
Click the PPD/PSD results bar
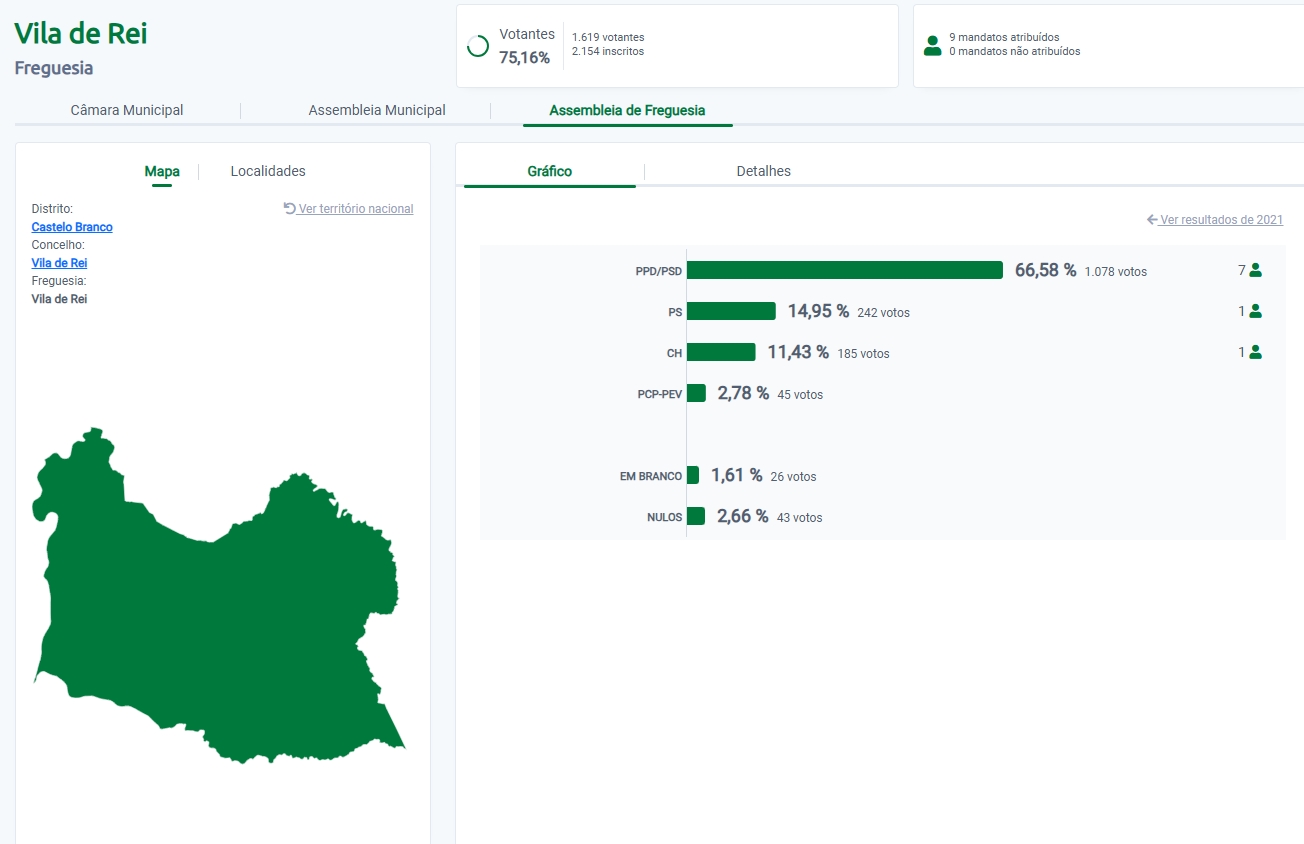(x=844, y=270)
